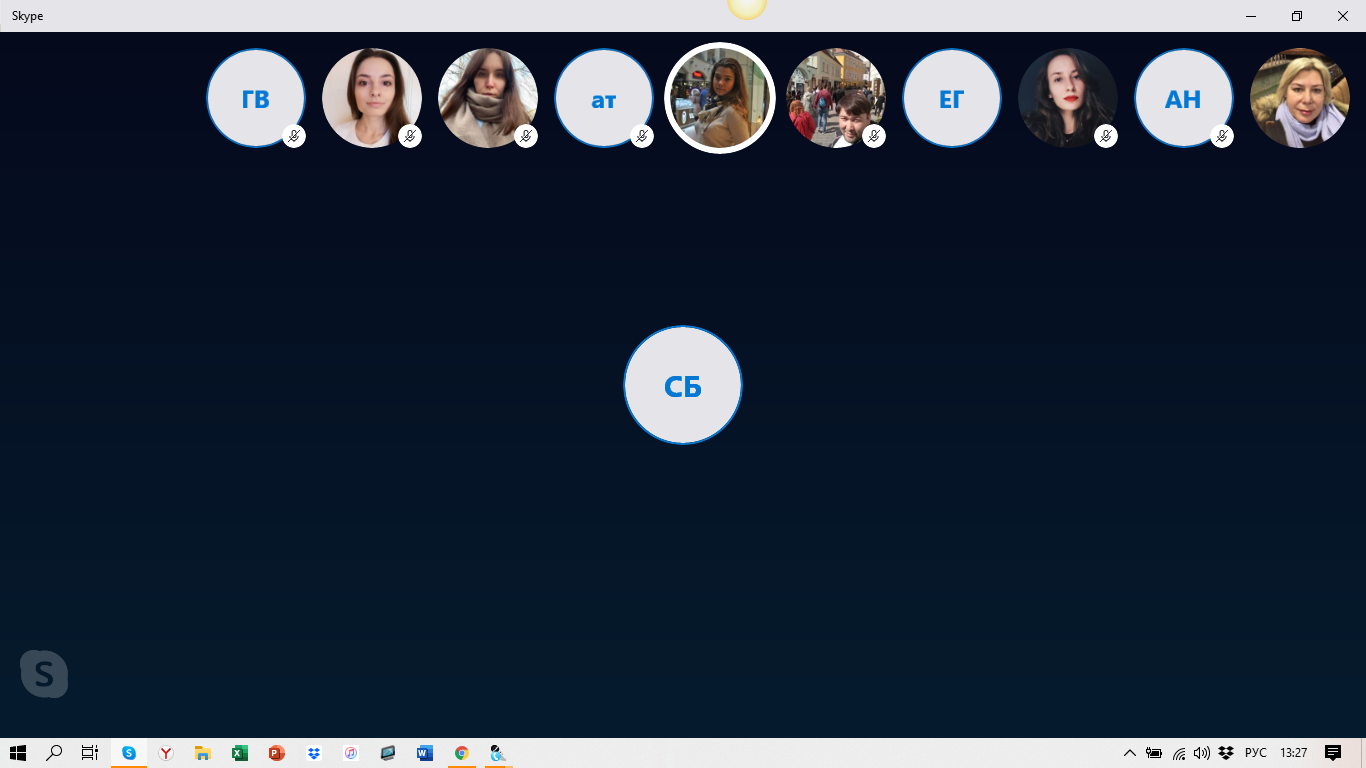Screen dimensions: 1366x768
Task: Open the ЕГ participant avatar
Action: tap(951, 98)
